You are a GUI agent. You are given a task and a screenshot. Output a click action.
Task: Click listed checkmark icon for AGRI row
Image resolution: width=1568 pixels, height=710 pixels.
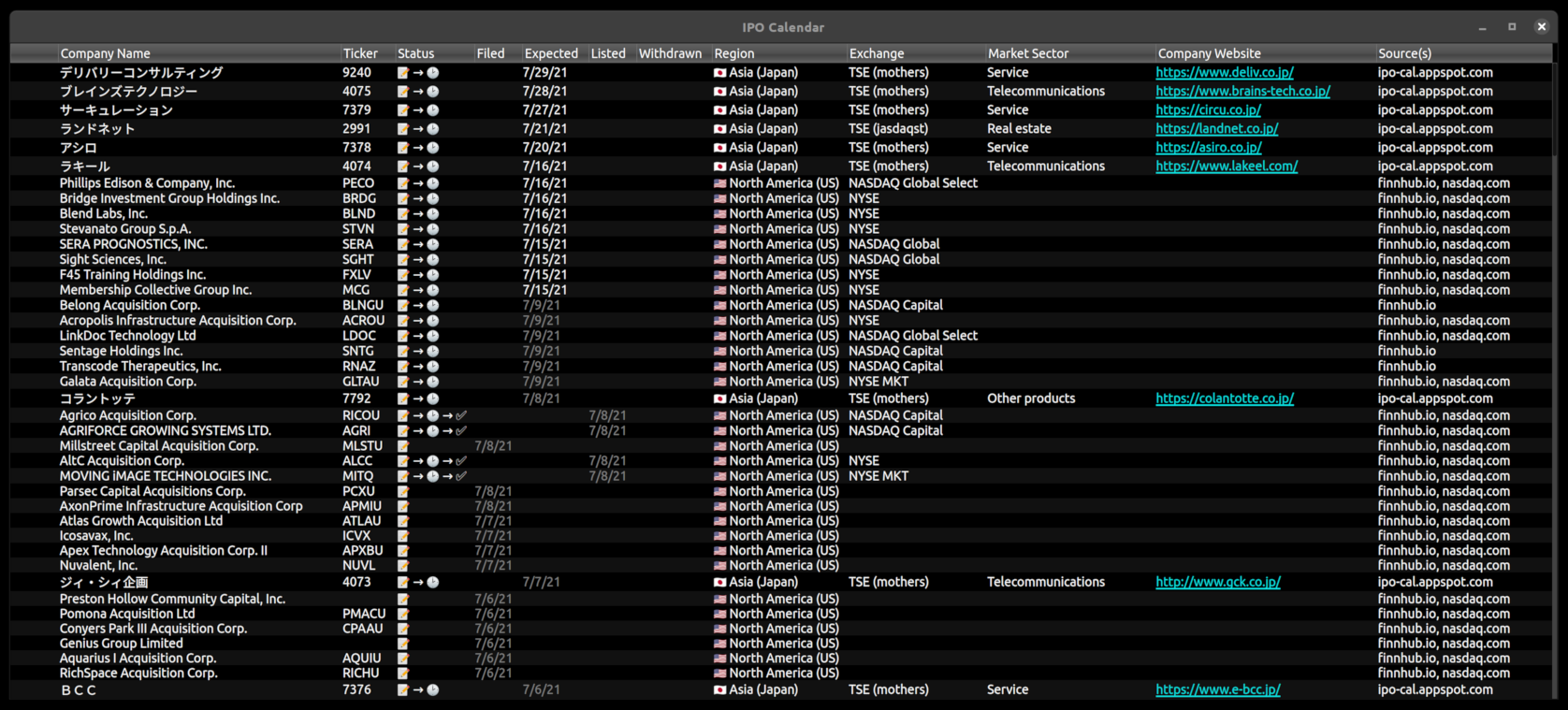pos(461,430)
